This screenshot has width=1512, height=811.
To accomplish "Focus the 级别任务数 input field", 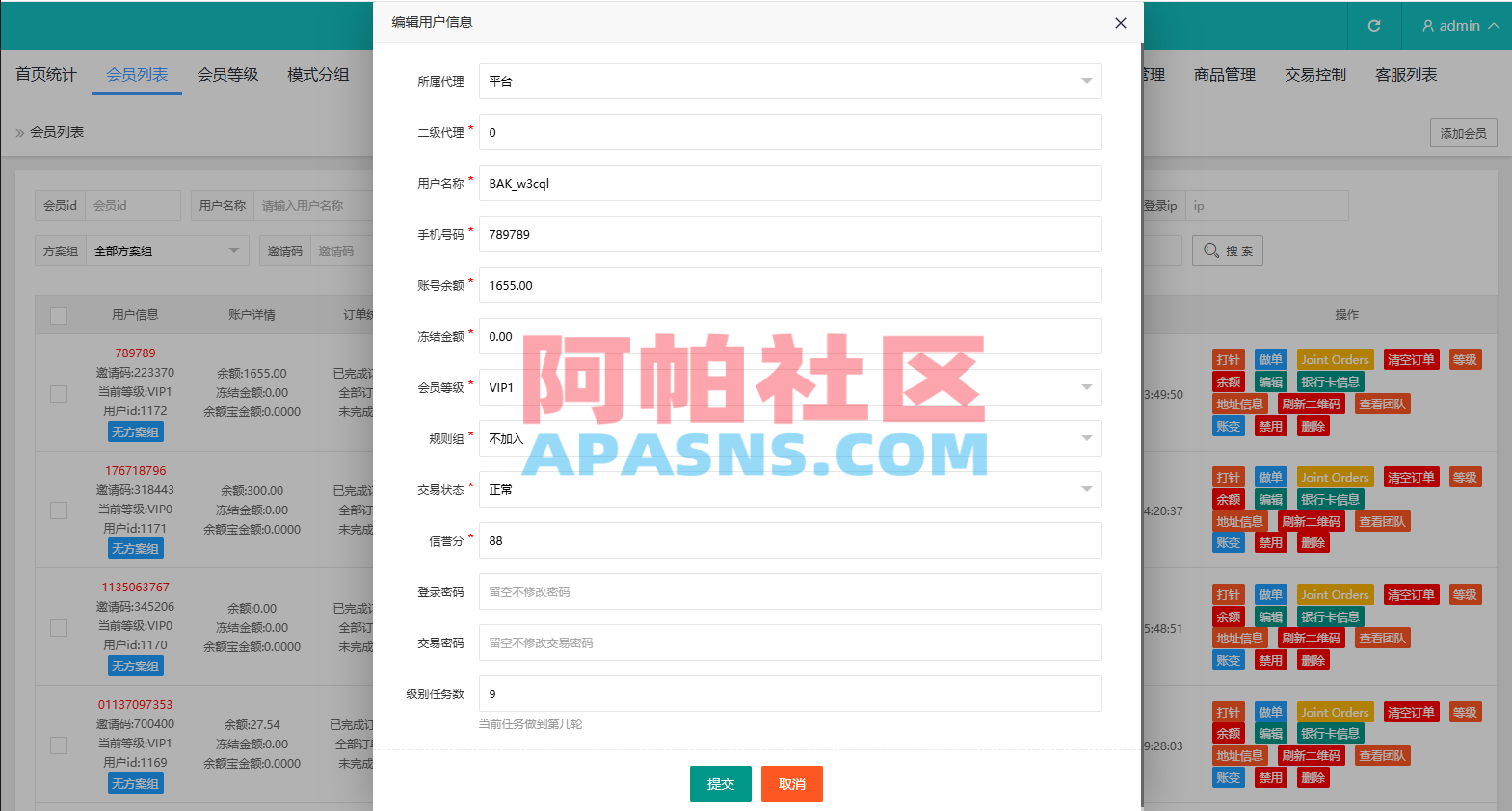I will tap(790, 693).
